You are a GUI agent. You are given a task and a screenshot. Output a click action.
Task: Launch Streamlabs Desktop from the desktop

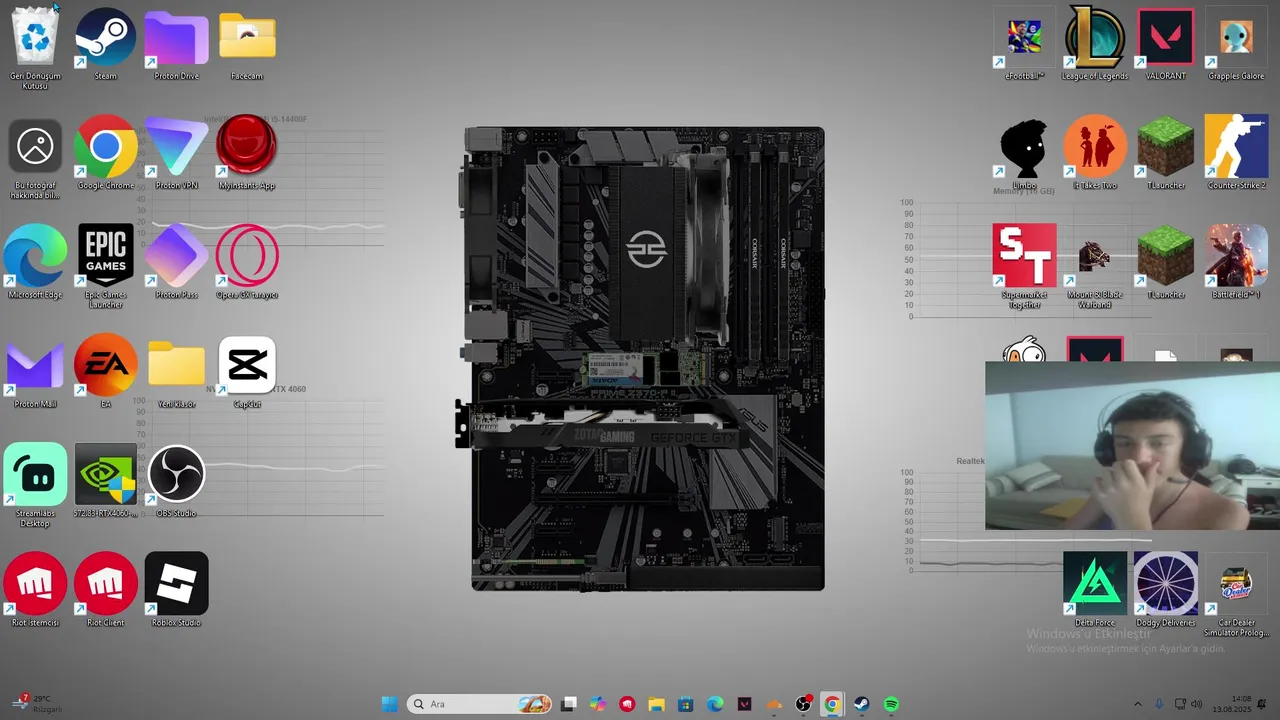[x=36, y=486]
